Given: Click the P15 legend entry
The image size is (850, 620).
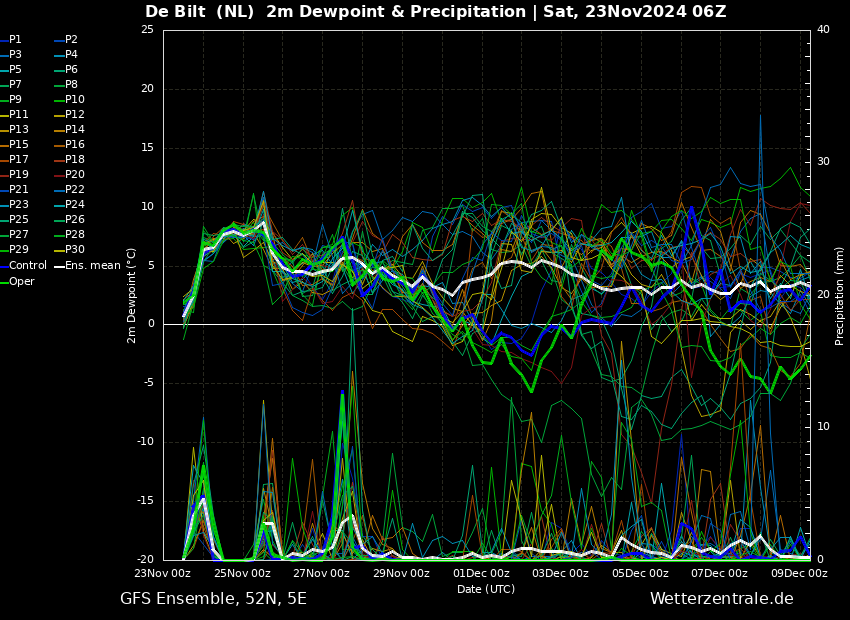Looking at the screenshot, I should coord(14,144).
